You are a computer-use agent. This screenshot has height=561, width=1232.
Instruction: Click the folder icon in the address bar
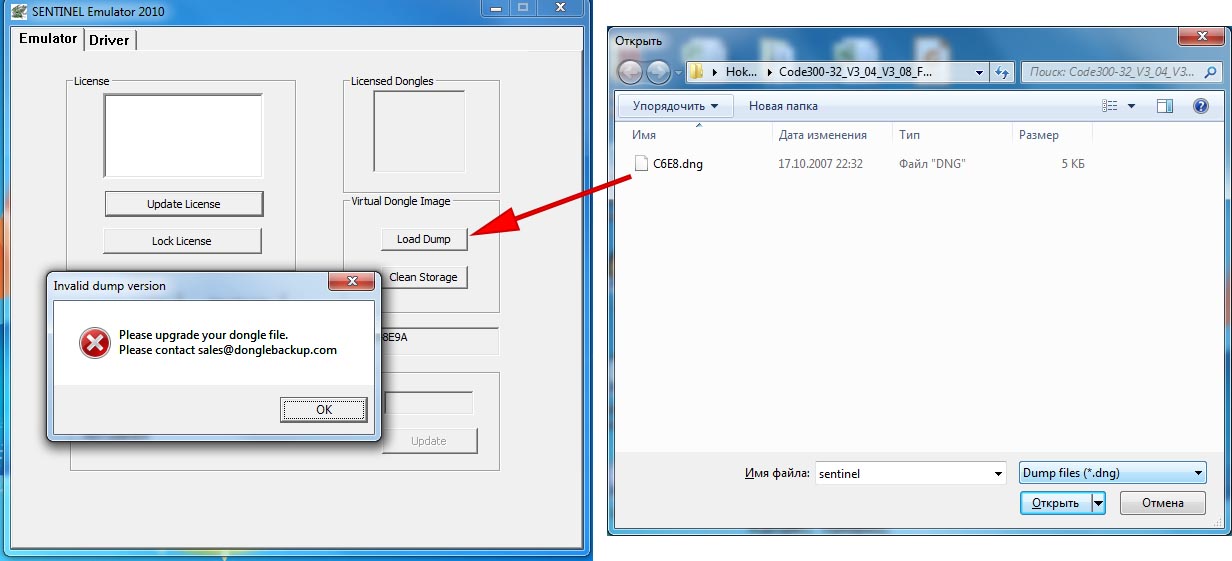697,72
